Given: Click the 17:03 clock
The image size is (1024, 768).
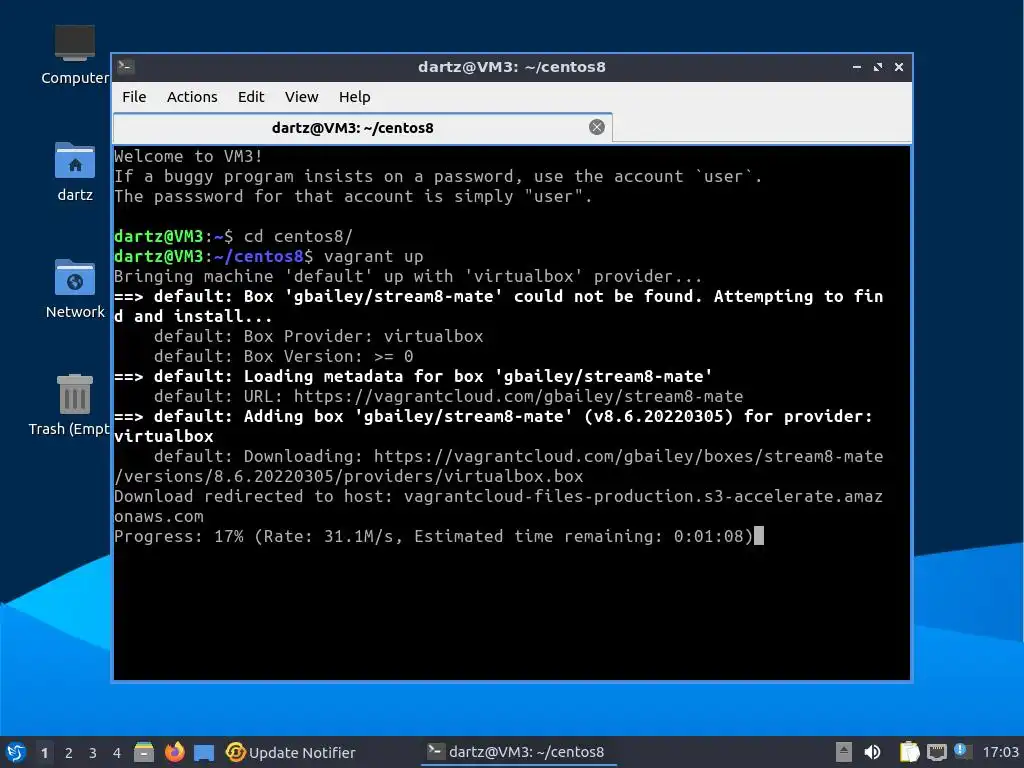Looking at the screenshot, I should (x=1000, y=752).
